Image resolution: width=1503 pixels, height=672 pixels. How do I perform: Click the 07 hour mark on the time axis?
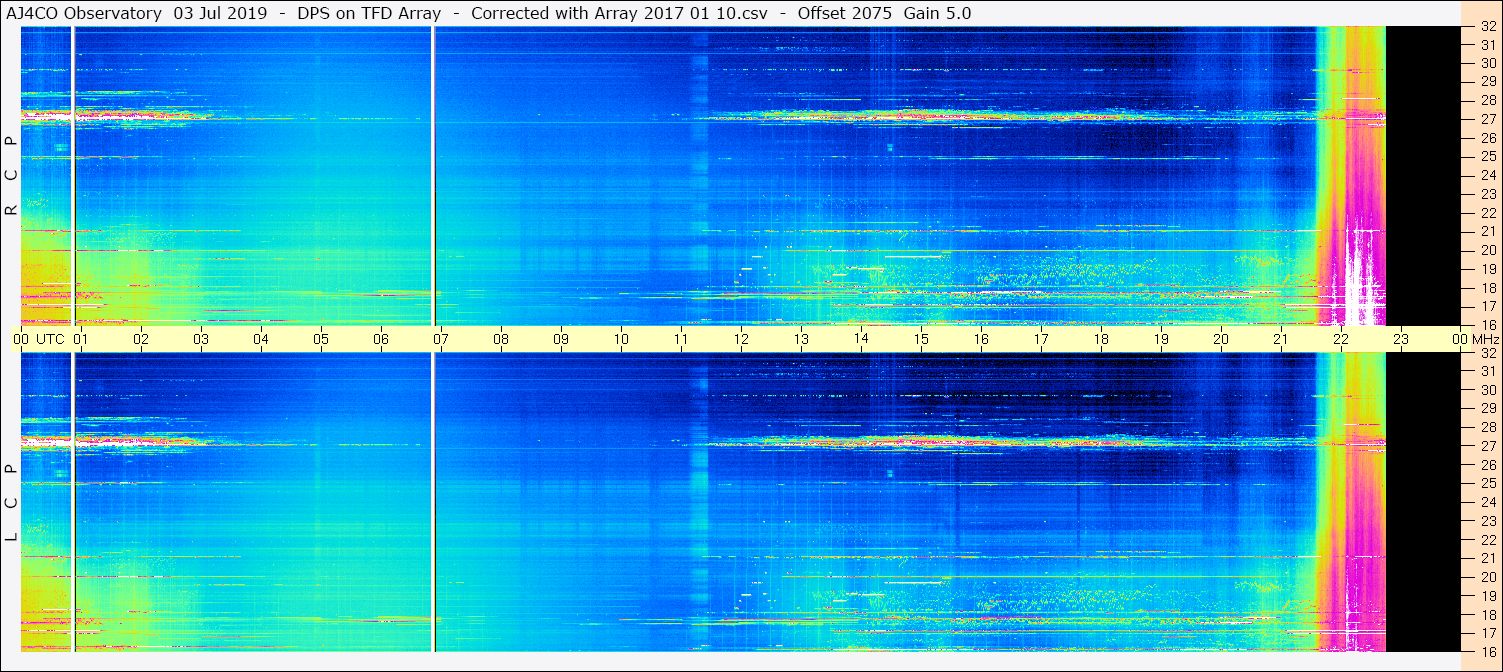coord(441,339)
